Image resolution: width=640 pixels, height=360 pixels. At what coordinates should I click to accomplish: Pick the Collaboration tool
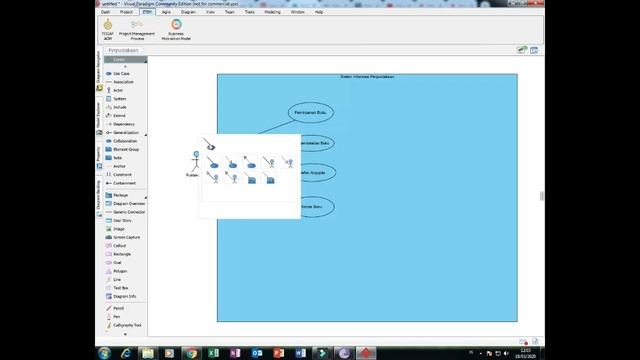pyautogui.click(x=125, y=141)
